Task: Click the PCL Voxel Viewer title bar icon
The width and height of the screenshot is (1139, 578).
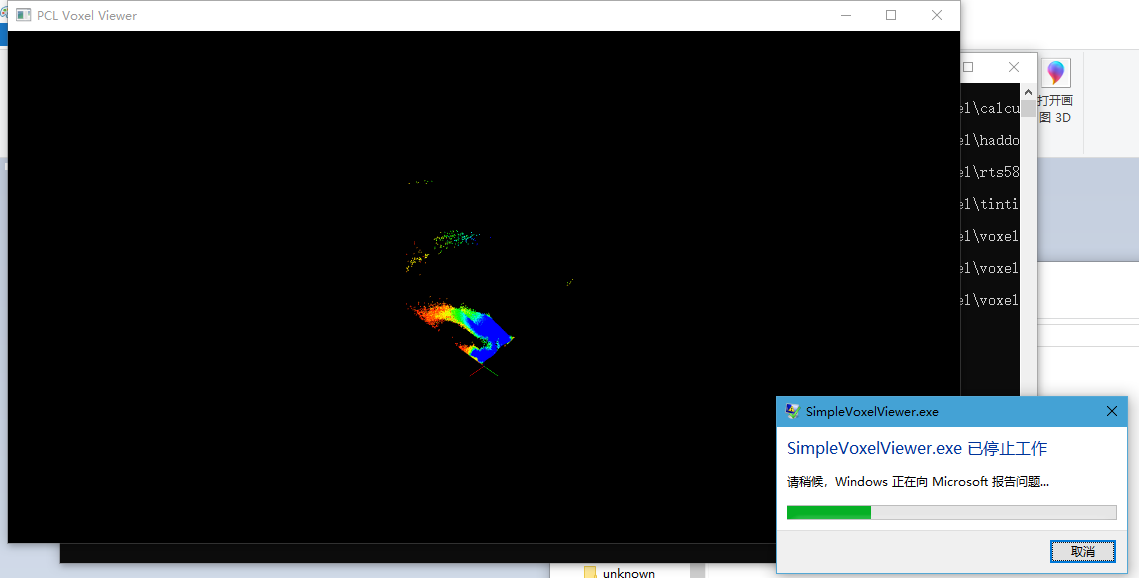Action: click(x=22, y=15)
